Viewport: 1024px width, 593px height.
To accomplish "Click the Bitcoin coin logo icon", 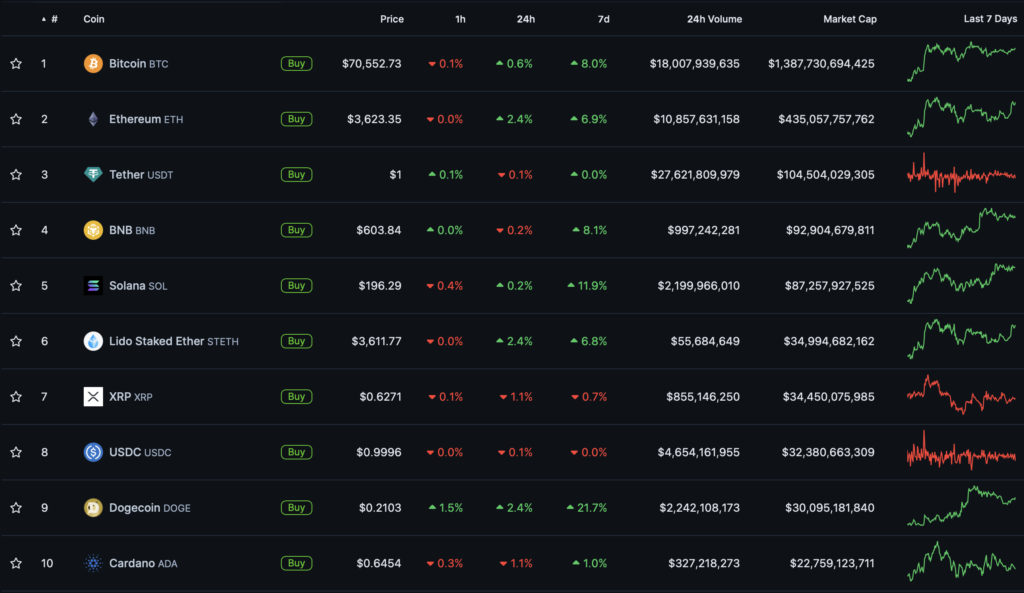I will click(x=93, y=64).
